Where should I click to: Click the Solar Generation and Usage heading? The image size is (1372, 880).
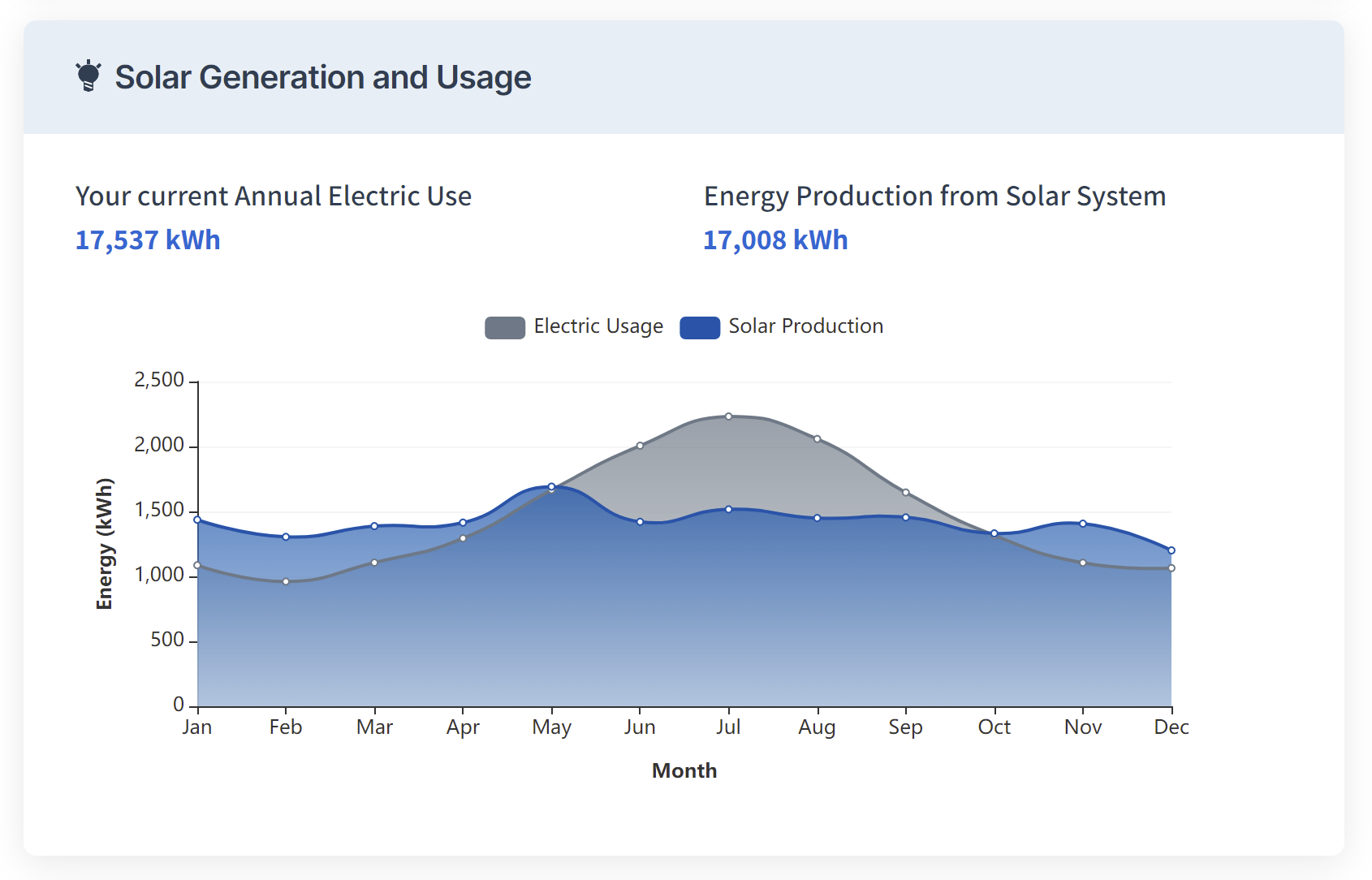click(x=322, y=77)
